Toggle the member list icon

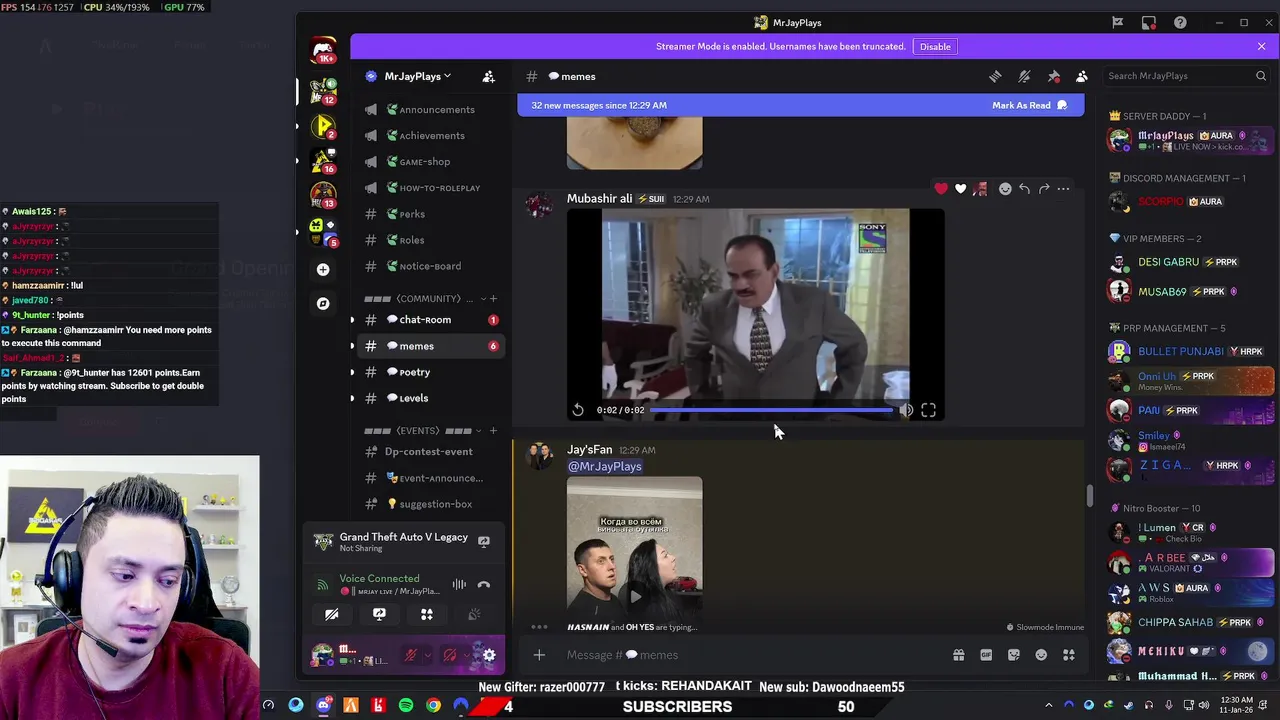(1082, 76)
